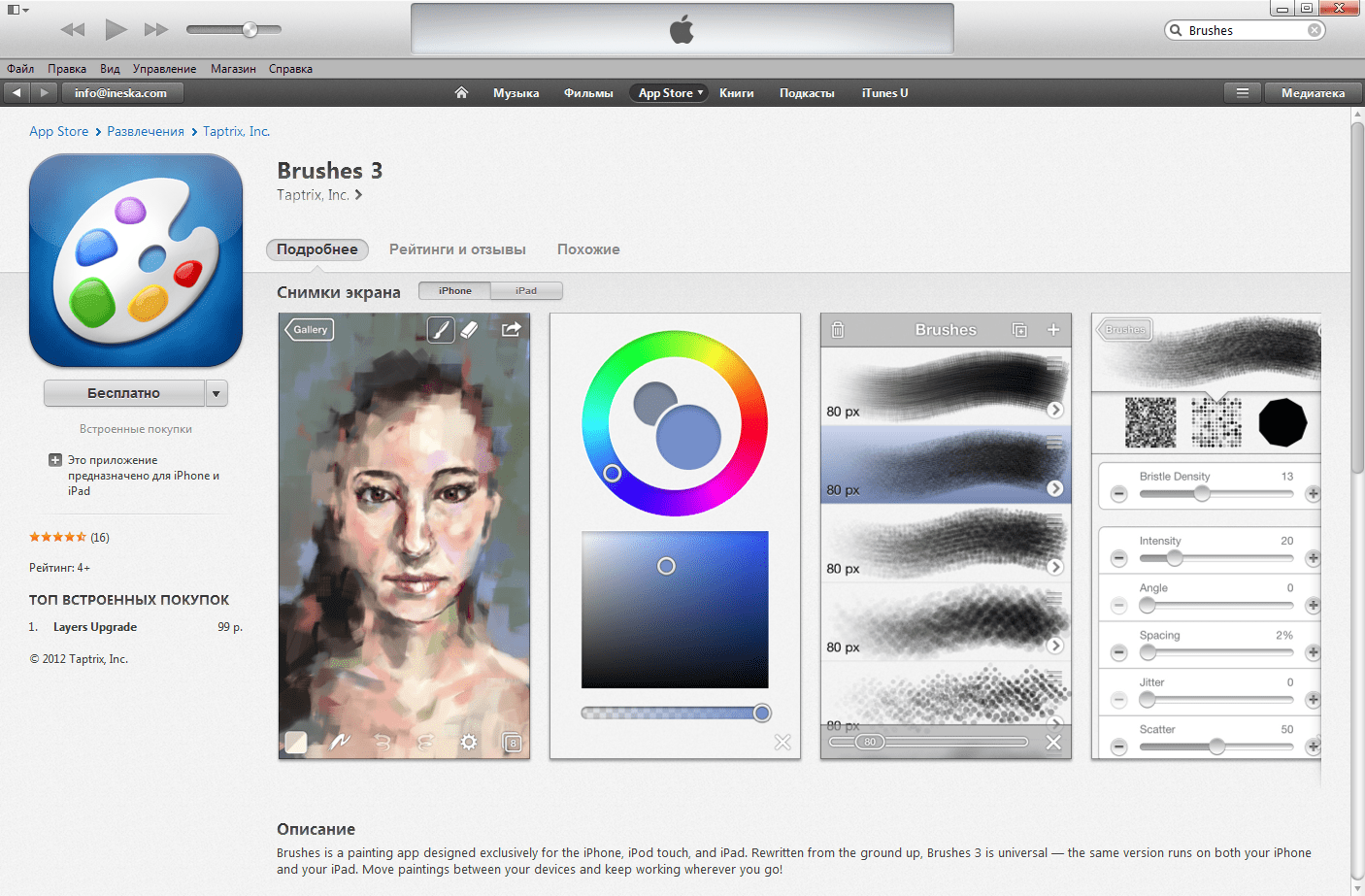Select the Похожие tab
The height and width of the screenshot is (896, 1365).
click(588, 249)
